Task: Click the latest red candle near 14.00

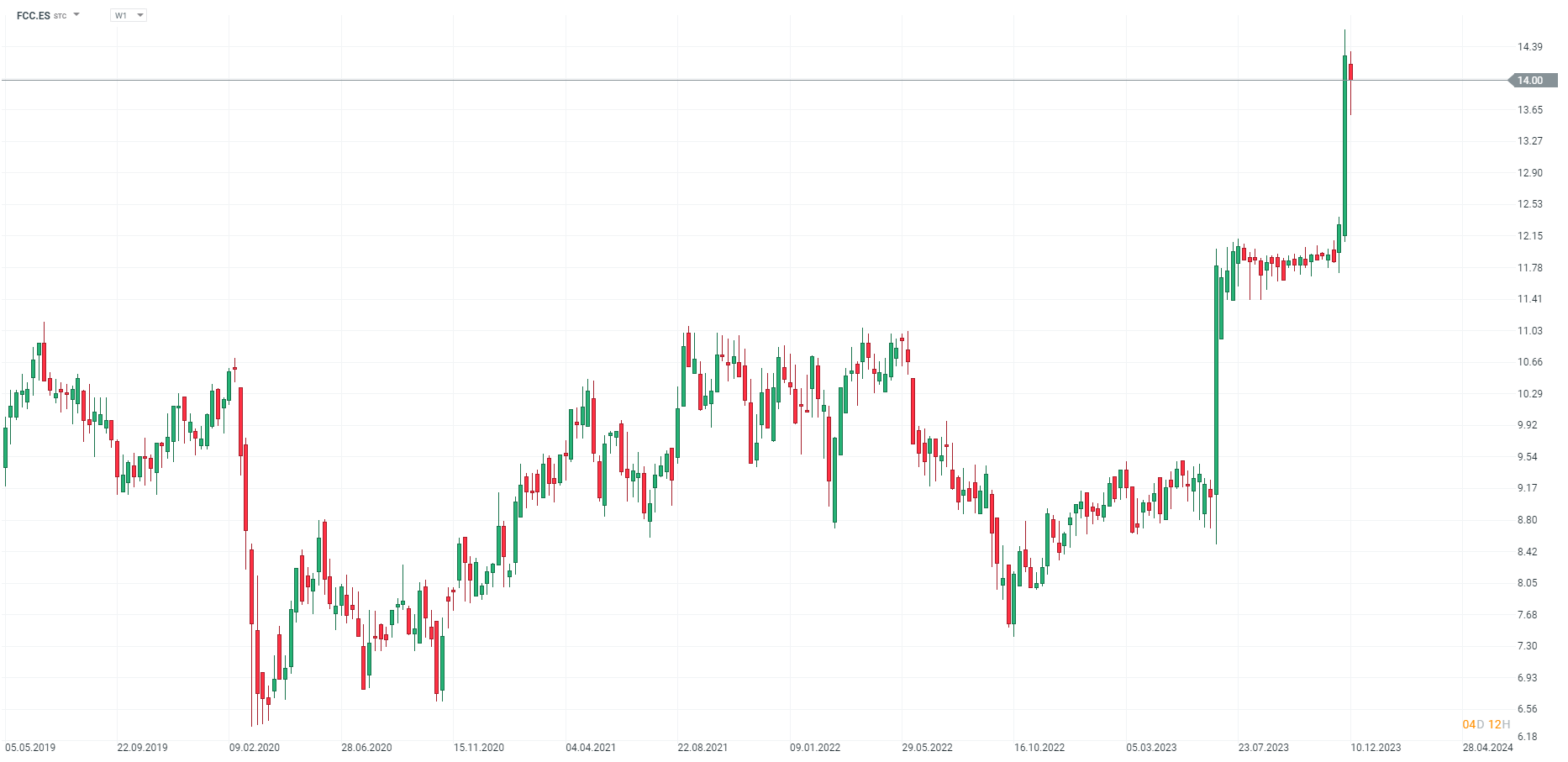Action: coord(1350,72)
